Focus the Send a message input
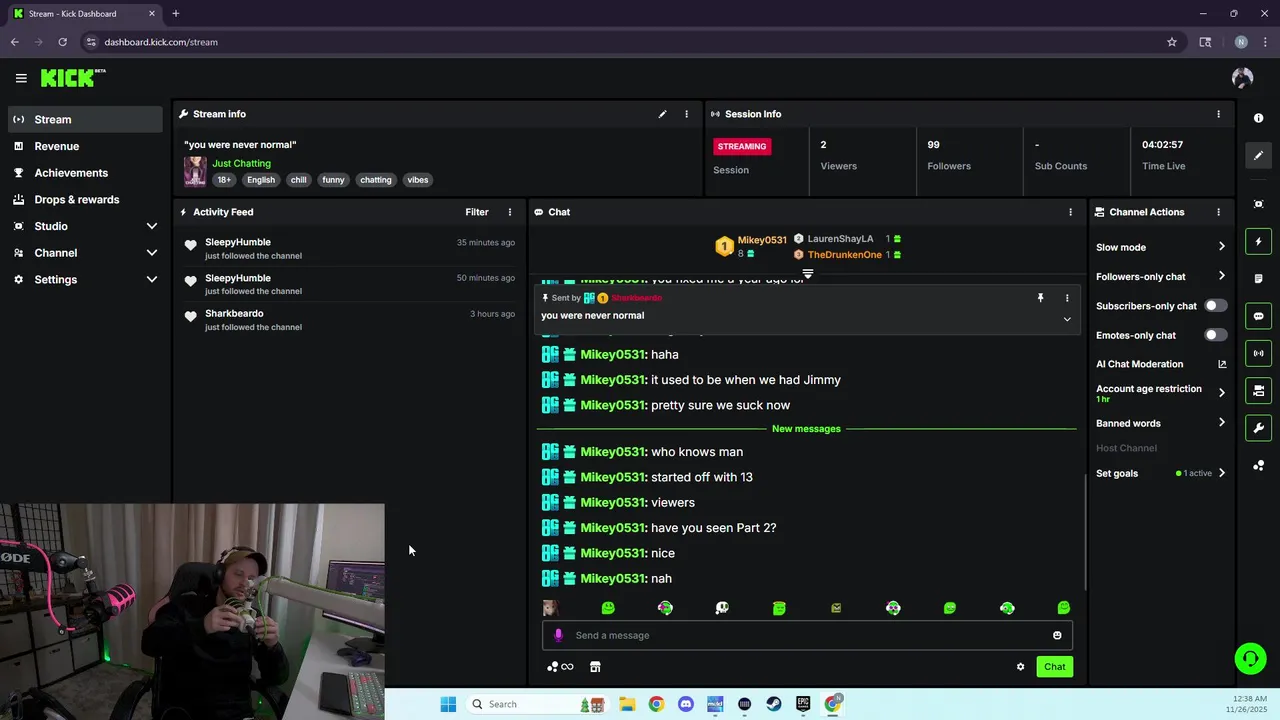Screen dimensions: 1280x720 pos(807,635)
